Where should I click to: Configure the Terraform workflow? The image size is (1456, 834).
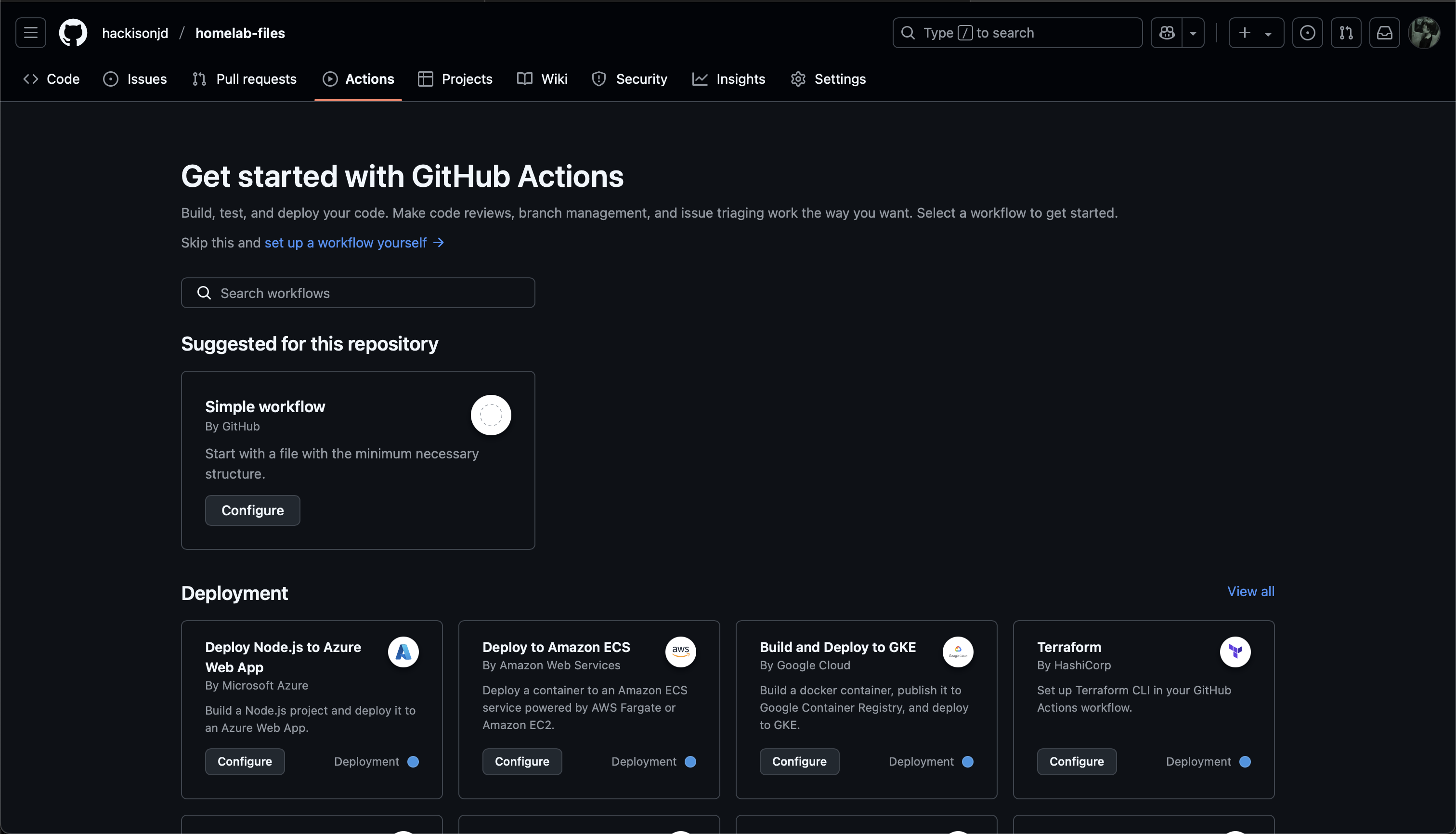tap(1076, 761)
